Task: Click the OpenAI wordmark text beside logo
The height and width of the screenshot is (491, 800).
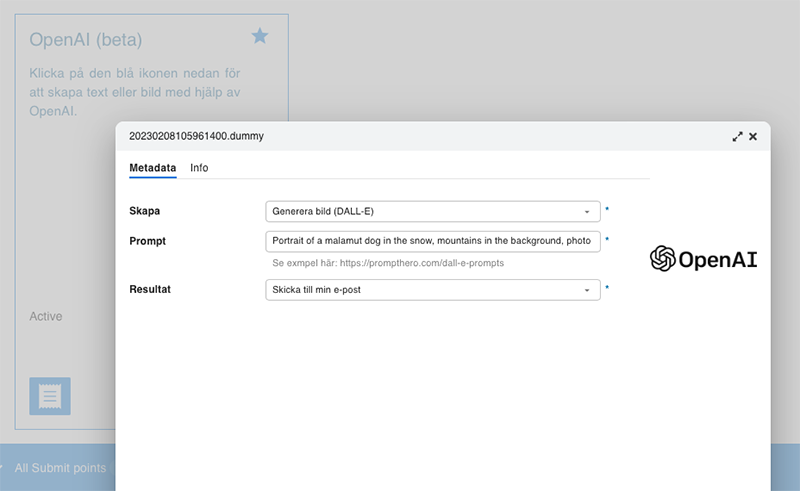Action: click(717, 260)
